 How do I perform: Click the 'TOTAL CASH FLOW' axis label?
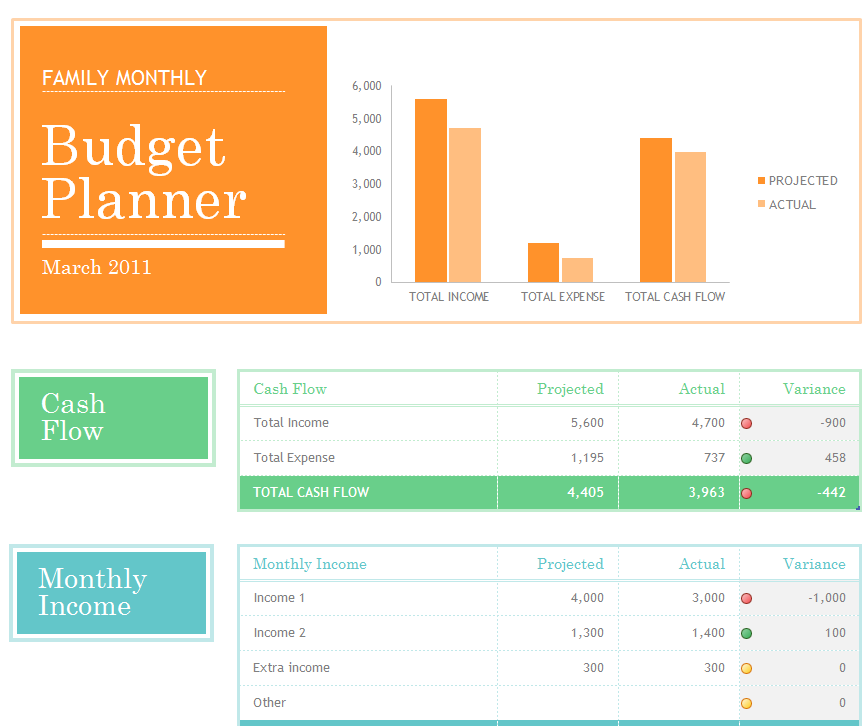[x=675, y=297]
